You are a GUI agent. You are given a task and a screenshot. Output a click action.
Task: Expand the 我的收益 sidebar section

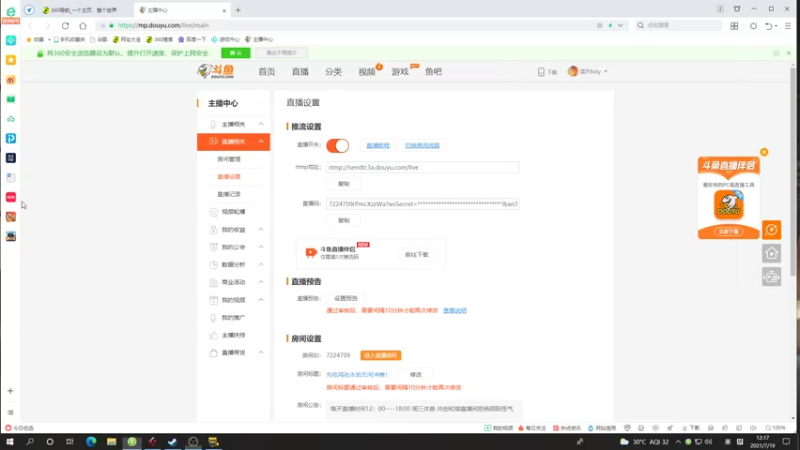(261, 230)
